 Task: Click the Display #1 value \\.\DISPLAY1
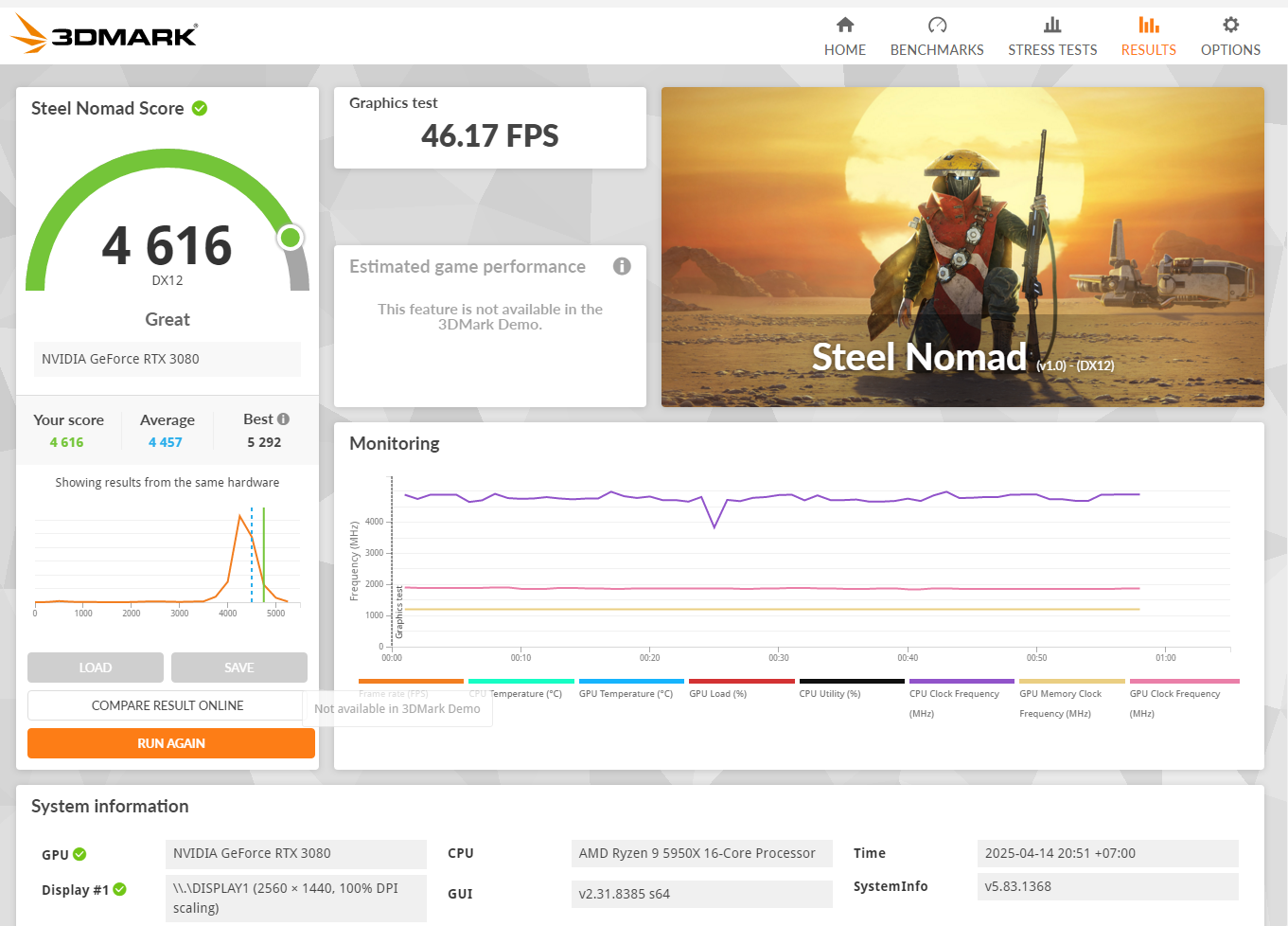tap(296, 898)
